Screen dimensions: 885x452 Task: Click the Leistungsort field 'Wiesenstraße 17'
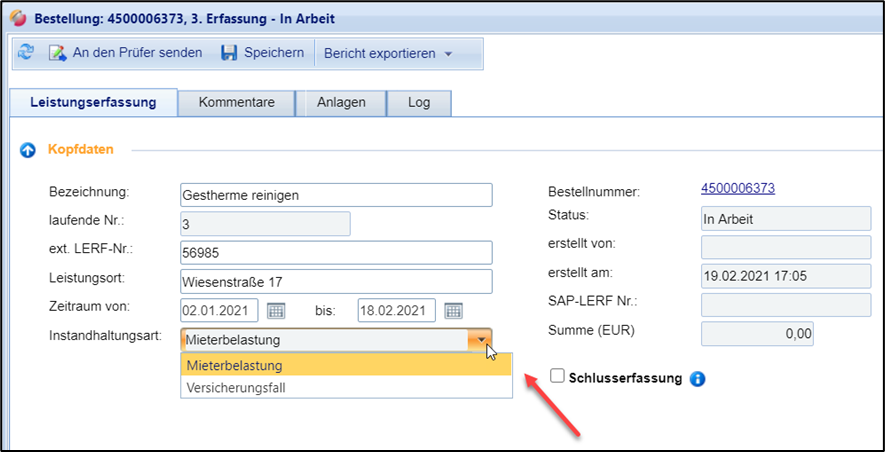pos(336,282)
